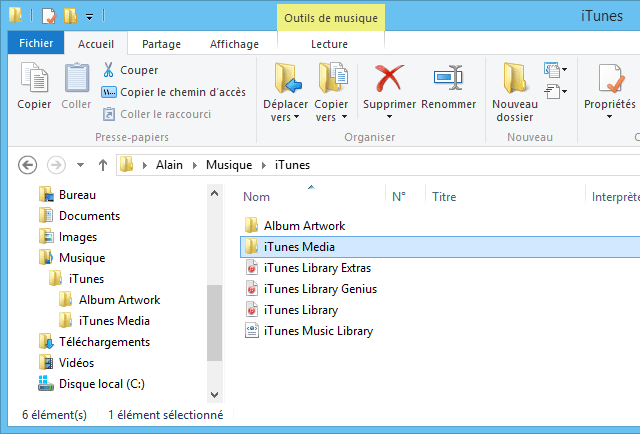This screenshot has height=434, width=640.
Task: Select Vidéos in navigation pane
Action: pyautogui.click(x=67, y=363)
